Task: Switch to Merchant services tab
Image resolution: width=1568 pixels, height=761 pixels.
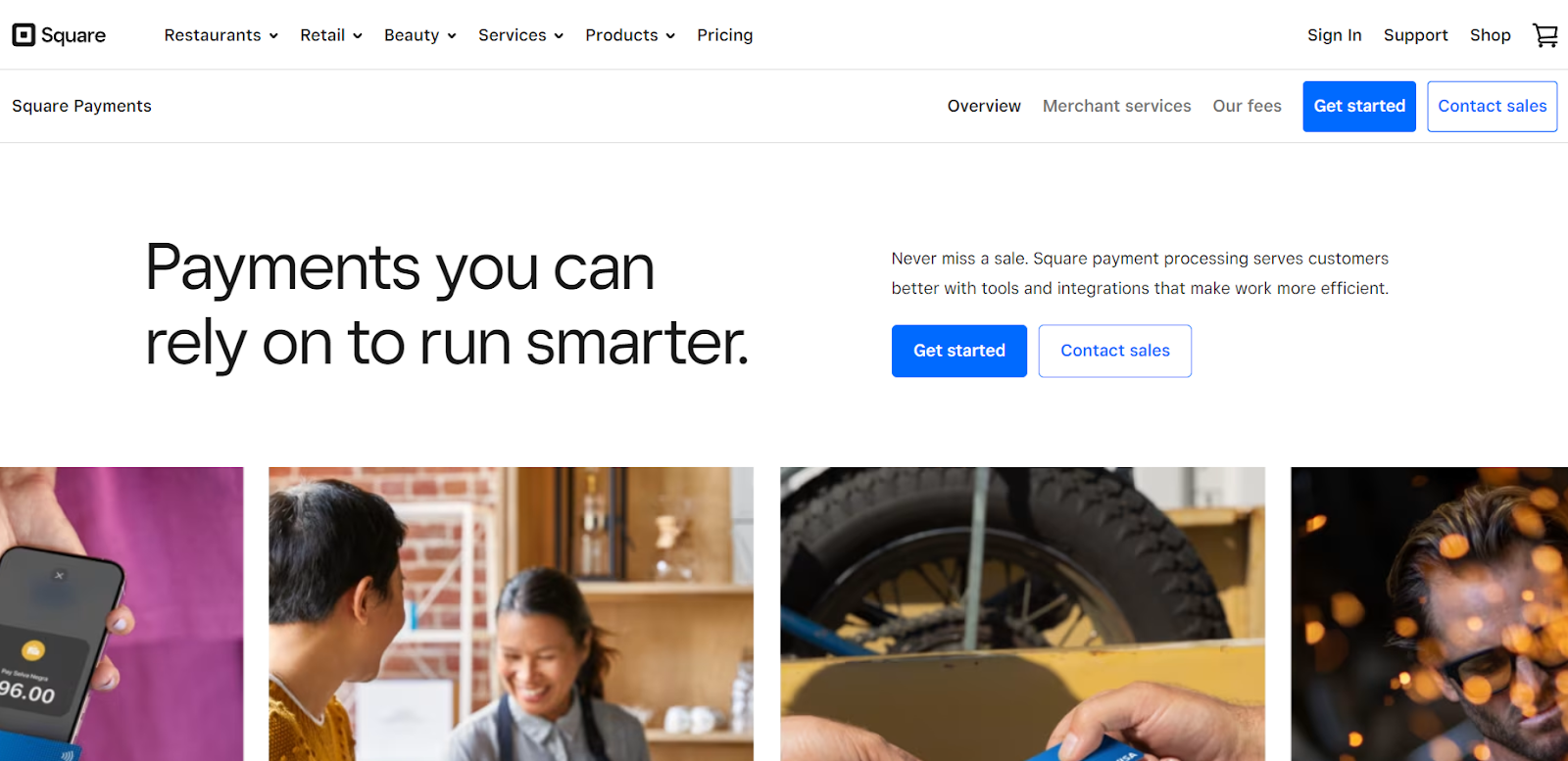Action: pyautogui.click(x=1116, y=106)
